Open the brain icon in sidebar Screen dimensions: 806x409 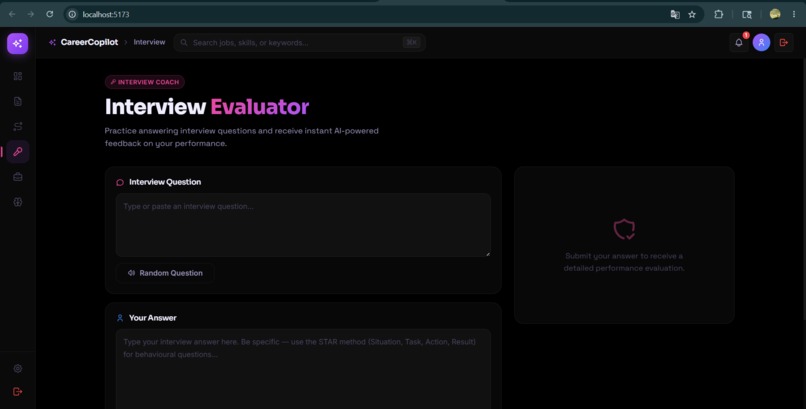pyautogui.click(x=18, y=202)
